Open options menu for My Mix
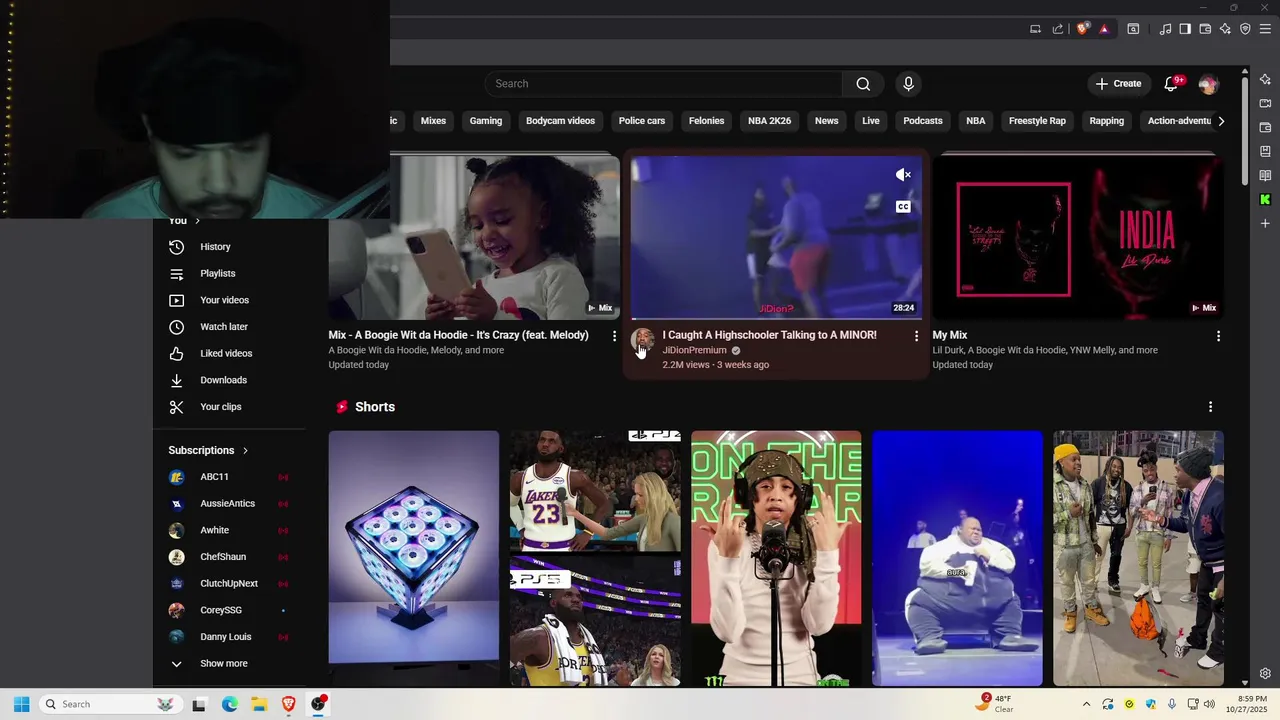Screen dimensions: 1280x720 (x=1218, y=336)
